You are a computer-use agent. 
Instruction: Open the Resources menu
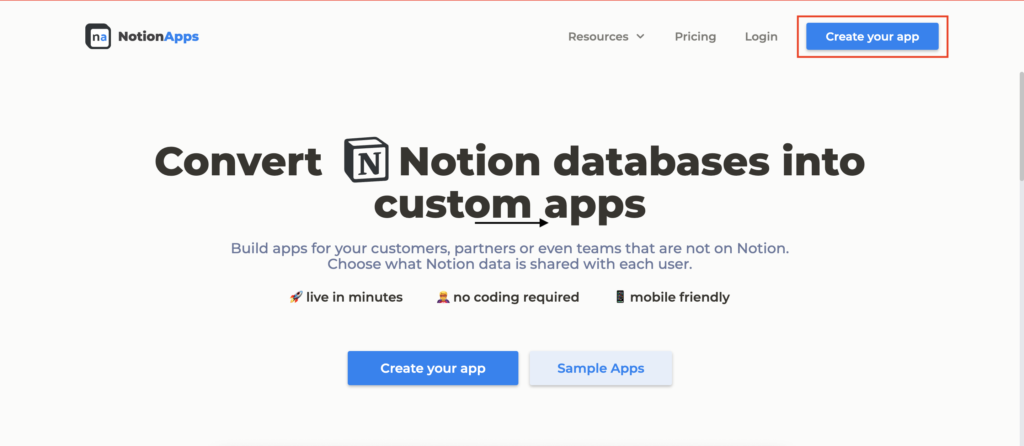[598, 37]
